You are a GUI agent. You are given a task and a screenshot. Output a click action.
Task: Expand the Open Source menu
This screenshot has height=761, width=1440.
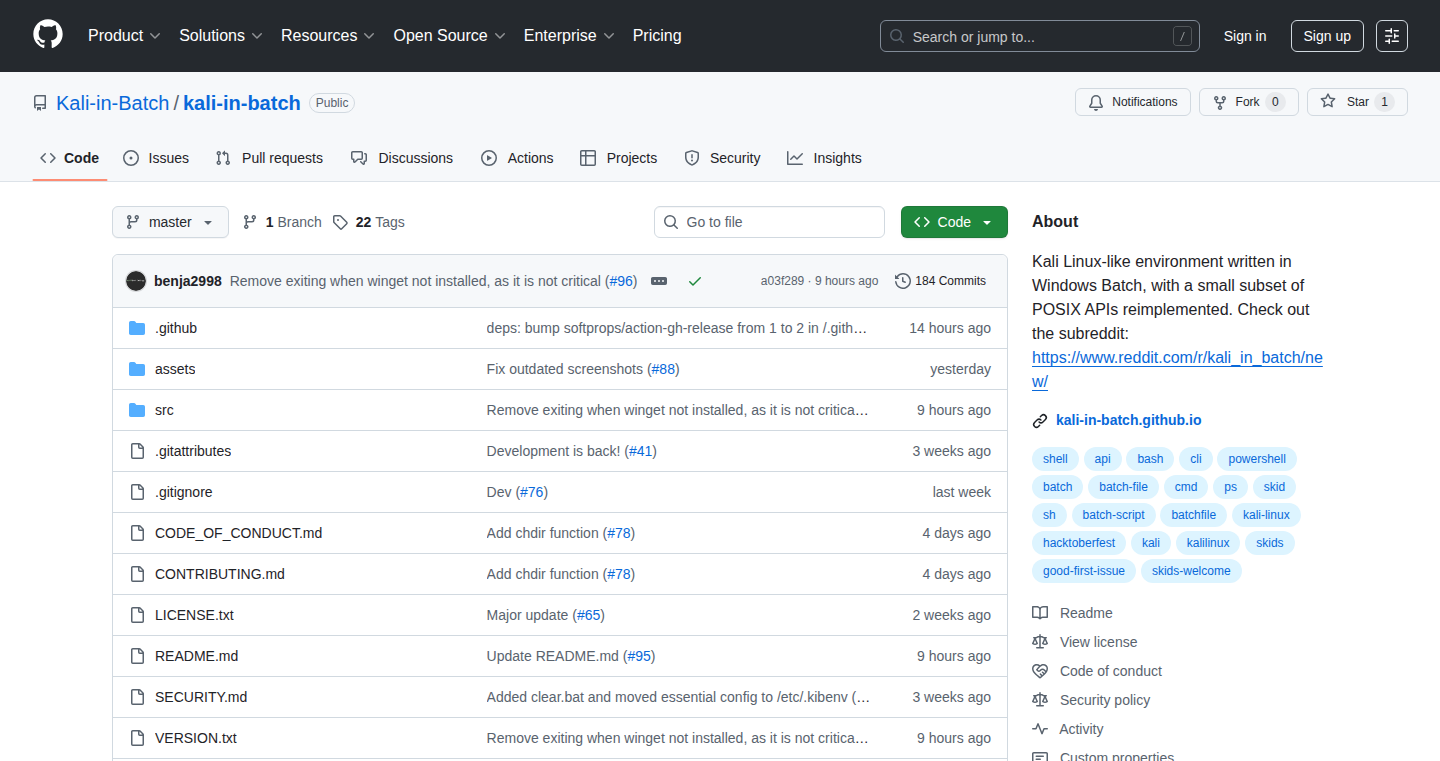(449, 35)
